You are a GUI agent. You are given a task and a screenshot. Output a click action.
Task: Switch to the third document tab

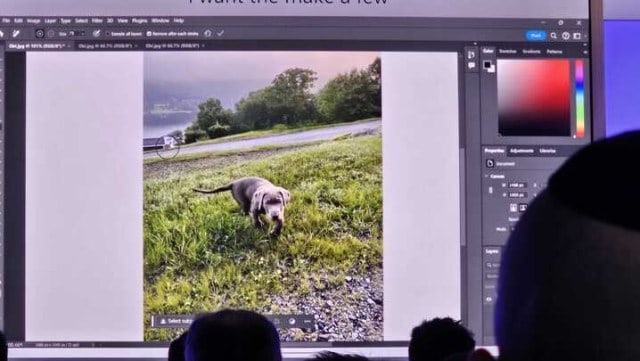click(172, 46)
